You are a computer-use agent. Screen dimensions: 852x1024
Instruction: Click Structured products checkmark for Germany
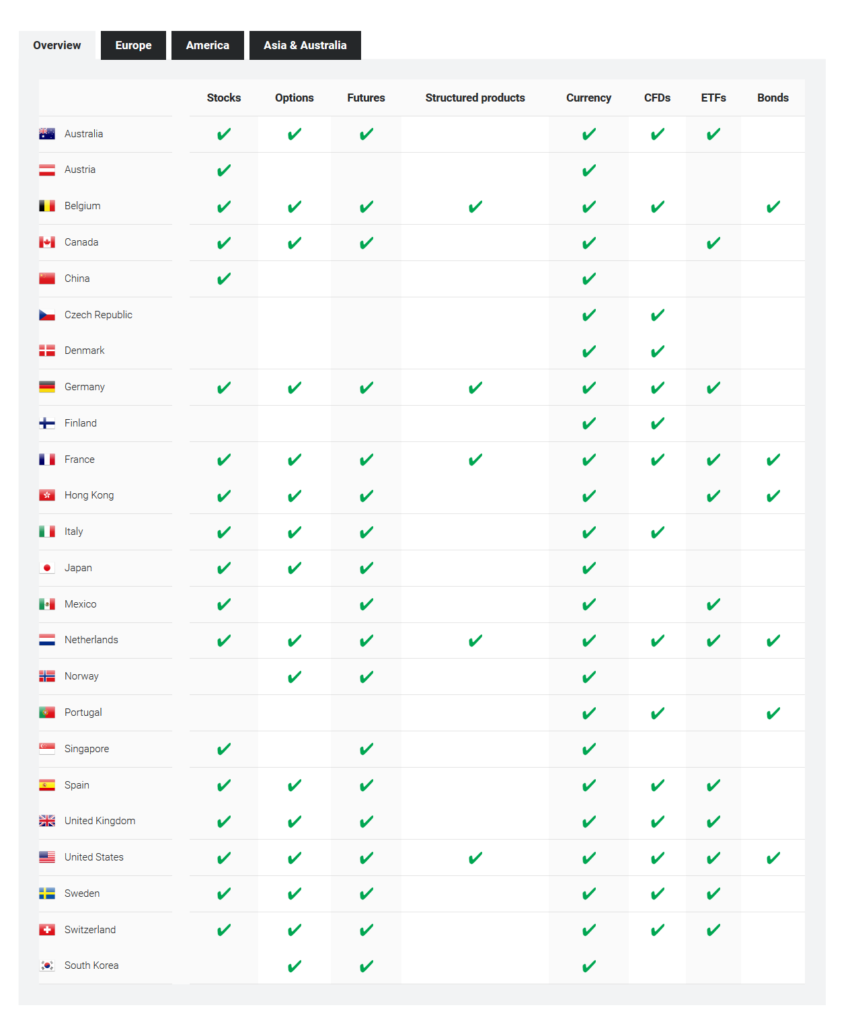click(x=475, y=387)
